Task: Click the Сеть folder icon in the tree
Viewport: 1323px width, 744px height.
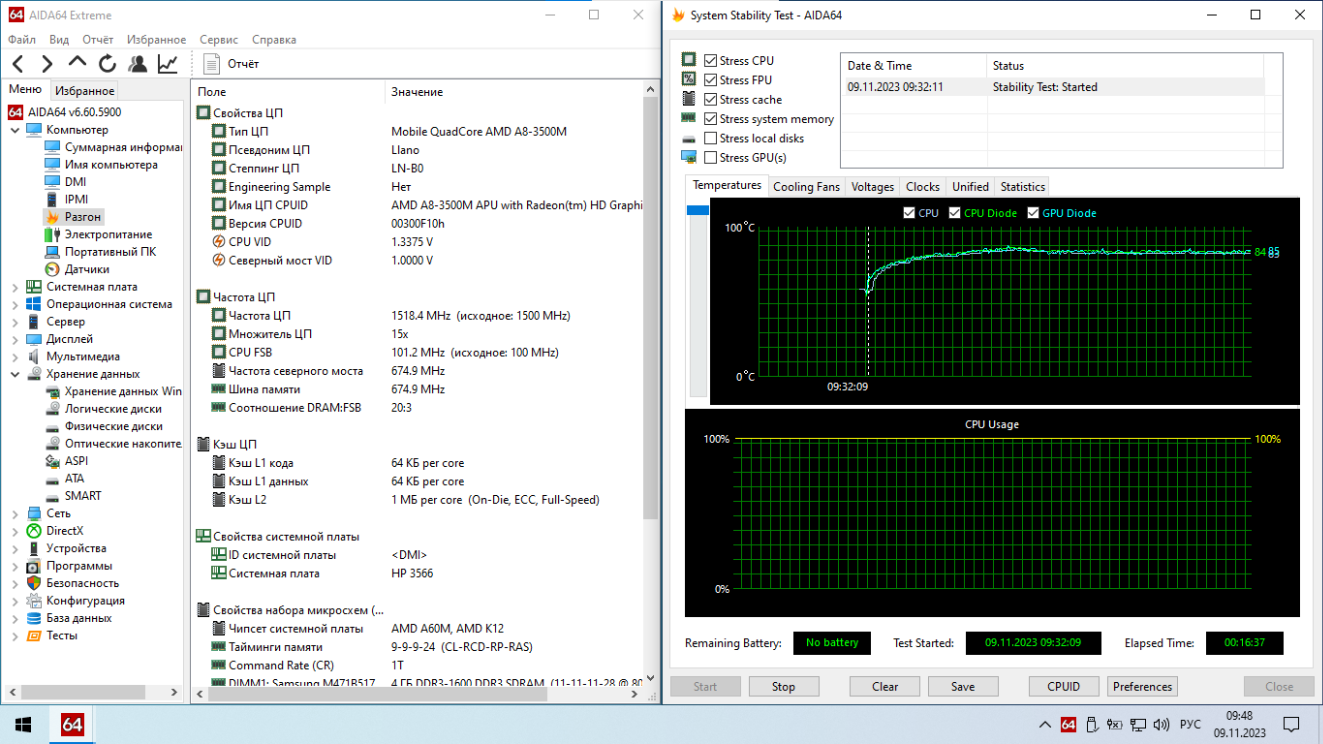Action: click(x=34, y=513)
